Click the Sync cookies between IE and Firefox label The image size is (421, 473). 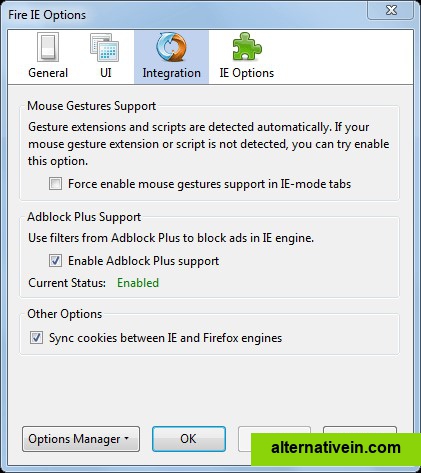point(166,338)
